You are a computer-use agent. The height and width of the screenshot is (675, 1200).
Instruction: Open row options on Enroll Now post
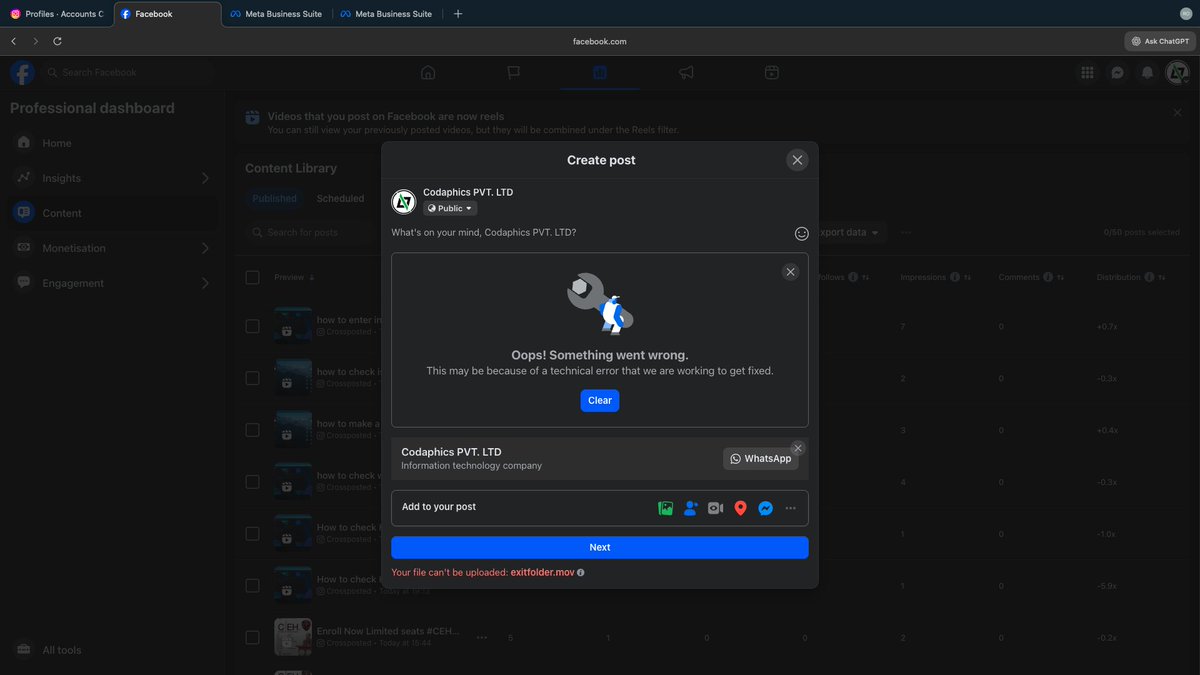481,637
